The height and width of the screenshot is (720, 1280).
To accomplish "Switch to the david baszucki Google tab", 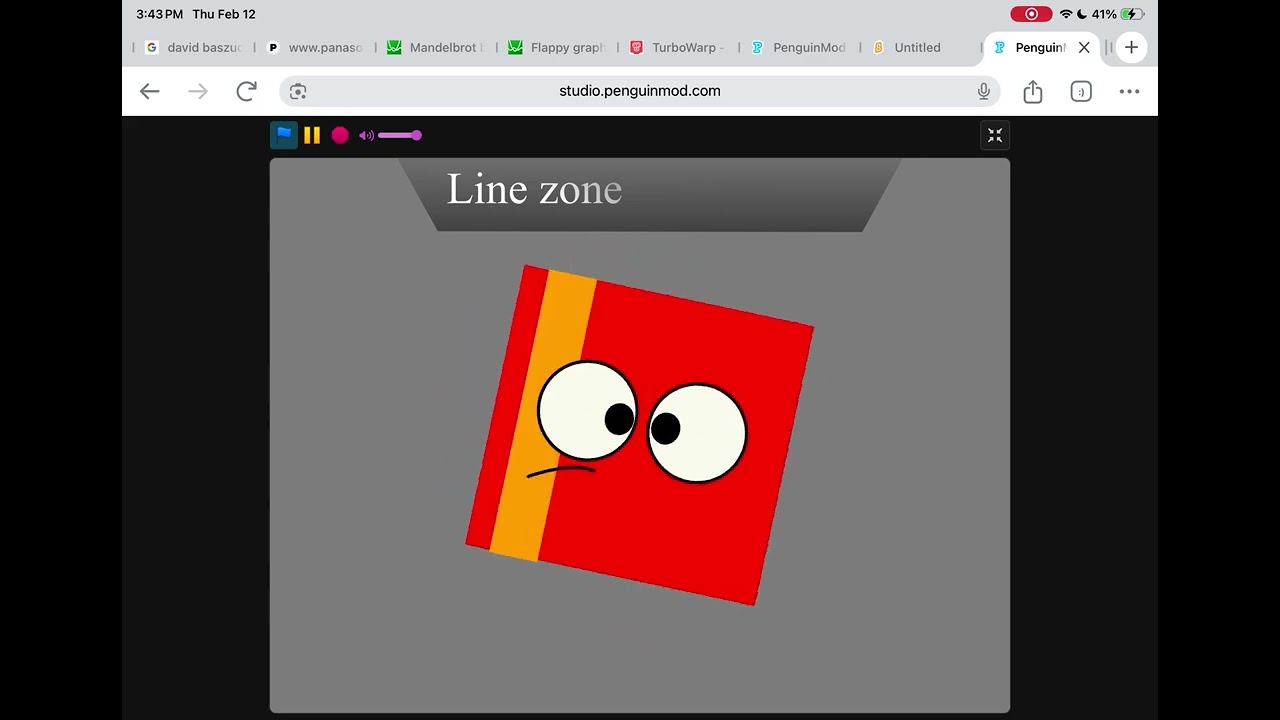I will click(193, 47).
